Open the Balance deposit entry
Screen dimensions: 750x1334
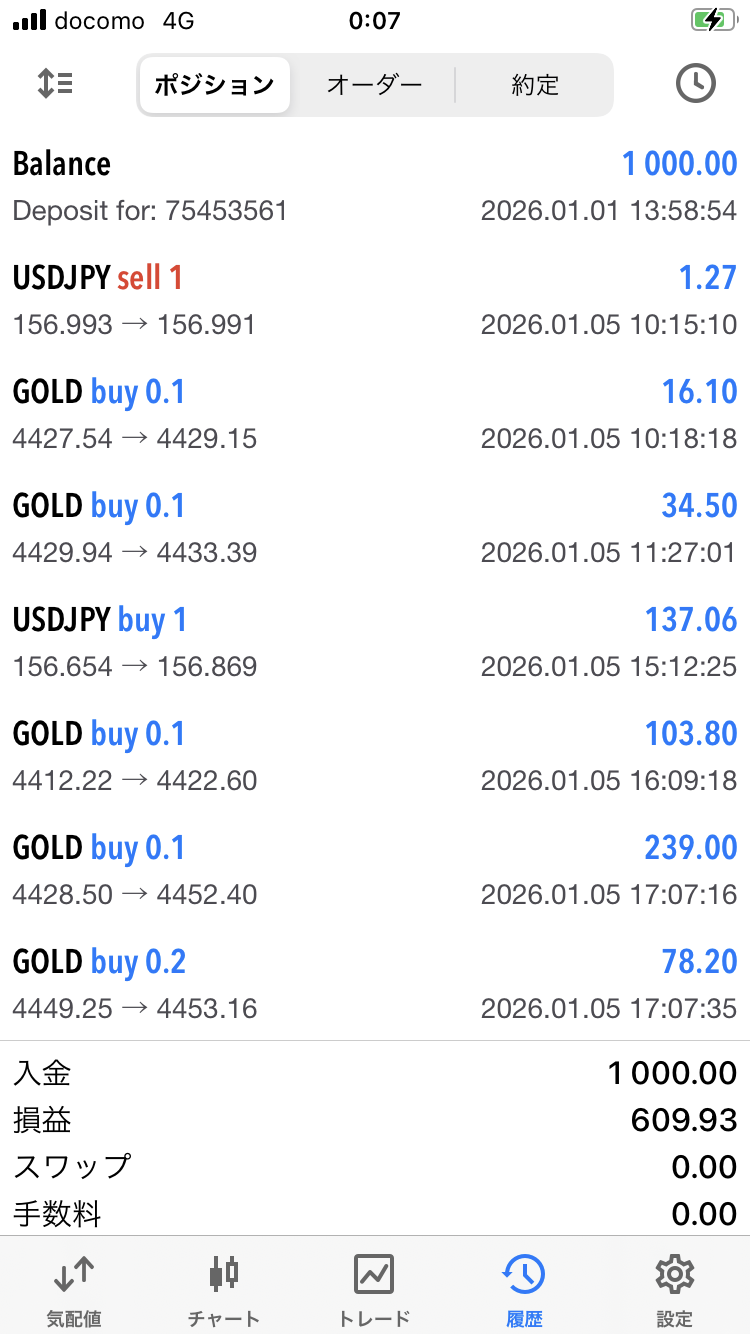click(x=375, y=186)
